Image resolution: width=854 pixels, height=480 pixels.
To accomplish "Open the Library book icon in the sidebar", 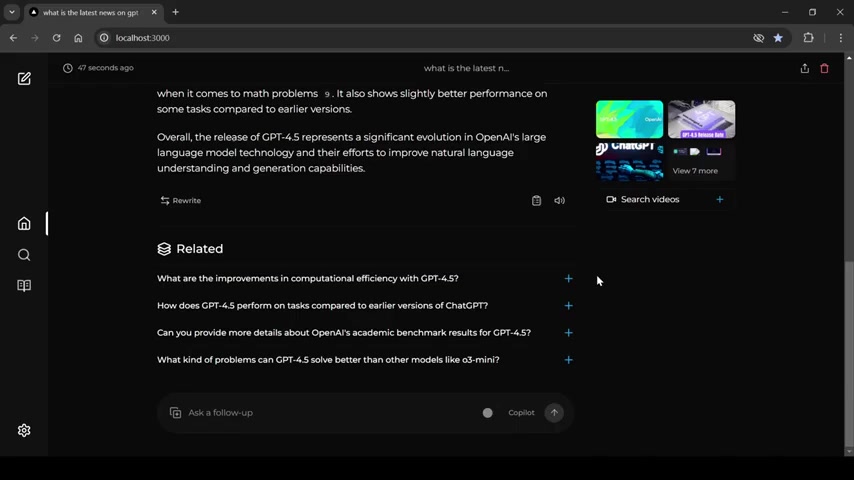I will point(24,285).
